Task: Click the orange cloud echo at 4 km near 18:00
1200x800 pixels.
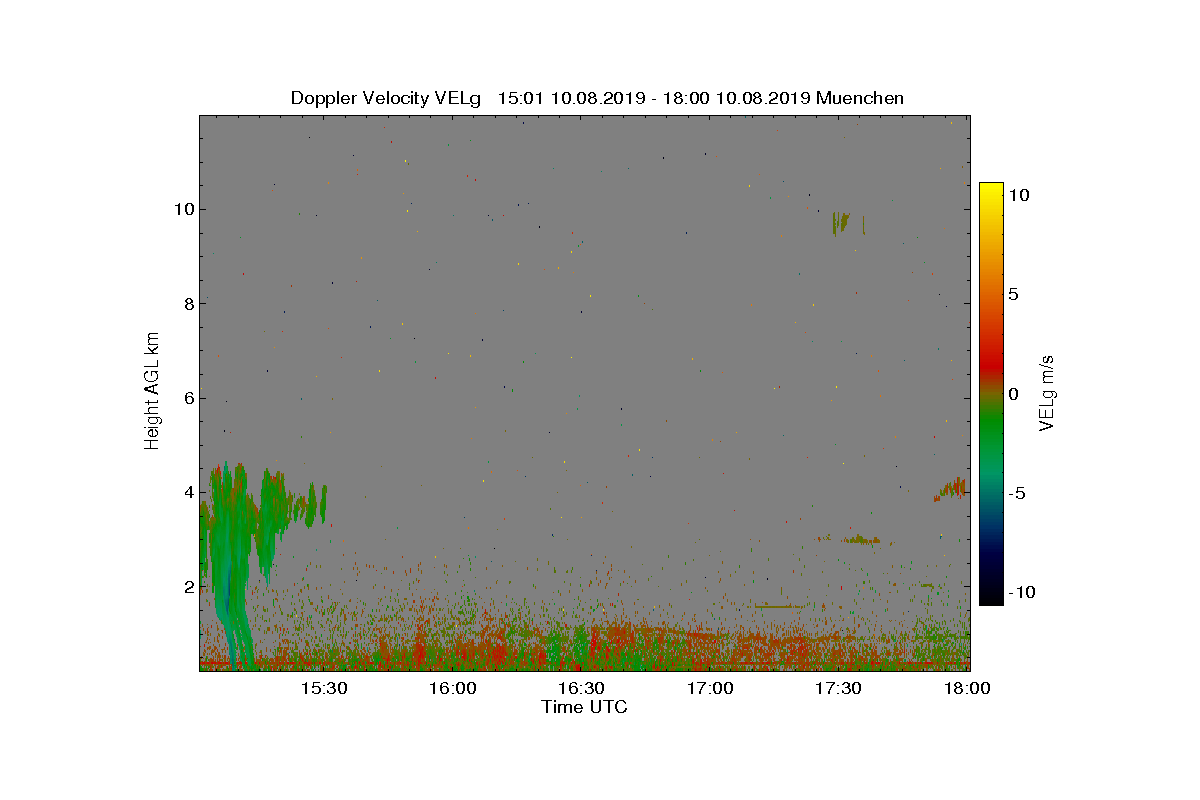Action: pos(951,489)
